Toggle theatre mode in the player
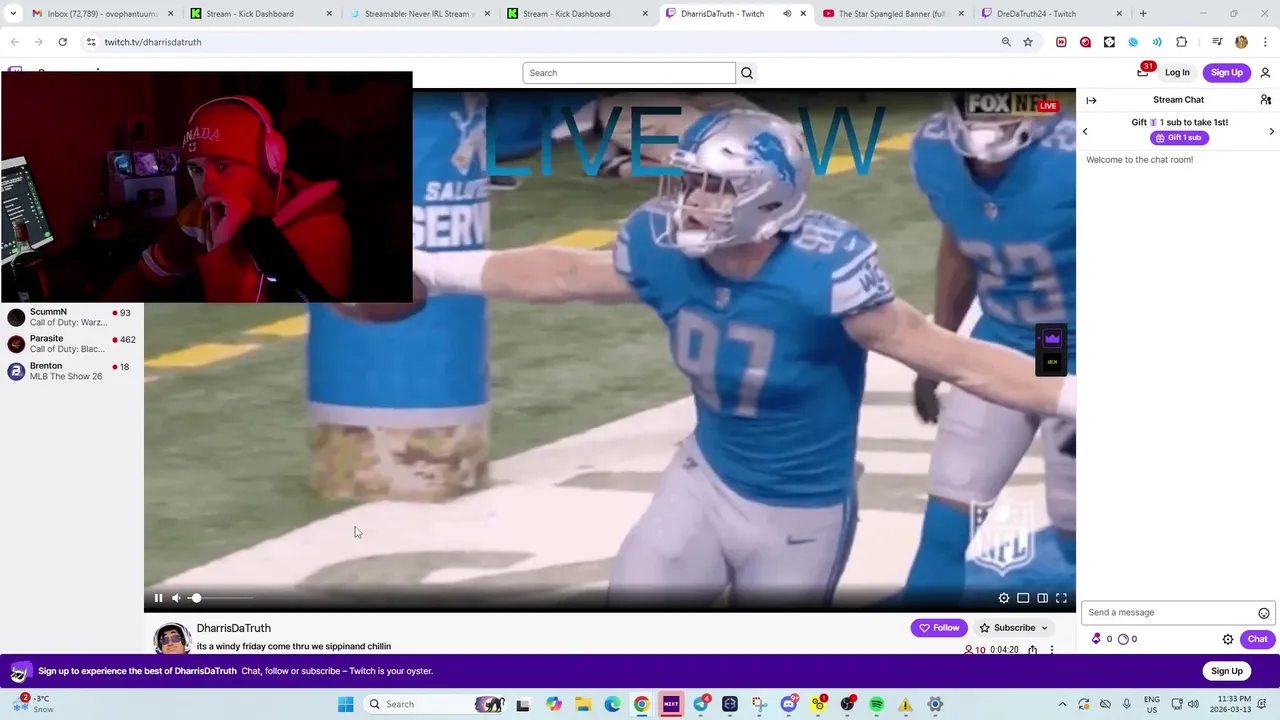Image resolution: width=1280 pixels, height=720 pixels. click(x=1042, y=598)
